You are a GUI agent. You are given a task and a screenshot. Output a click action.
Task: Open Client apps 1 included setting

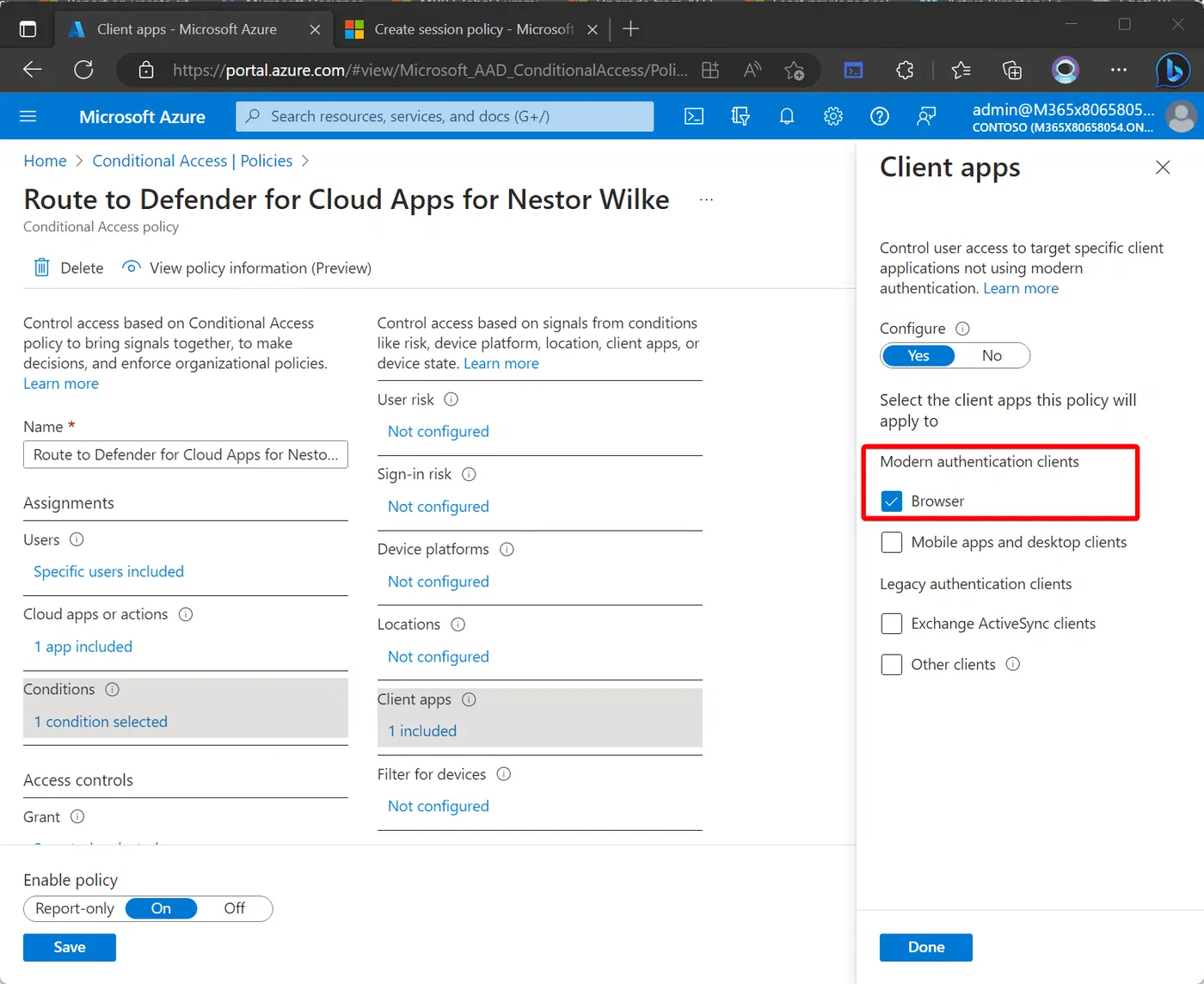click(422, 731)
